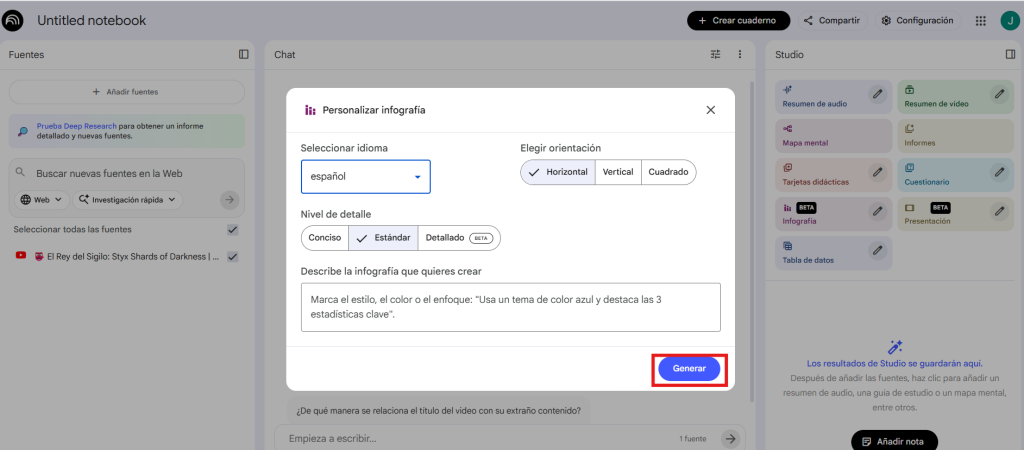Open chat settings tune icon

pos(715,54)
